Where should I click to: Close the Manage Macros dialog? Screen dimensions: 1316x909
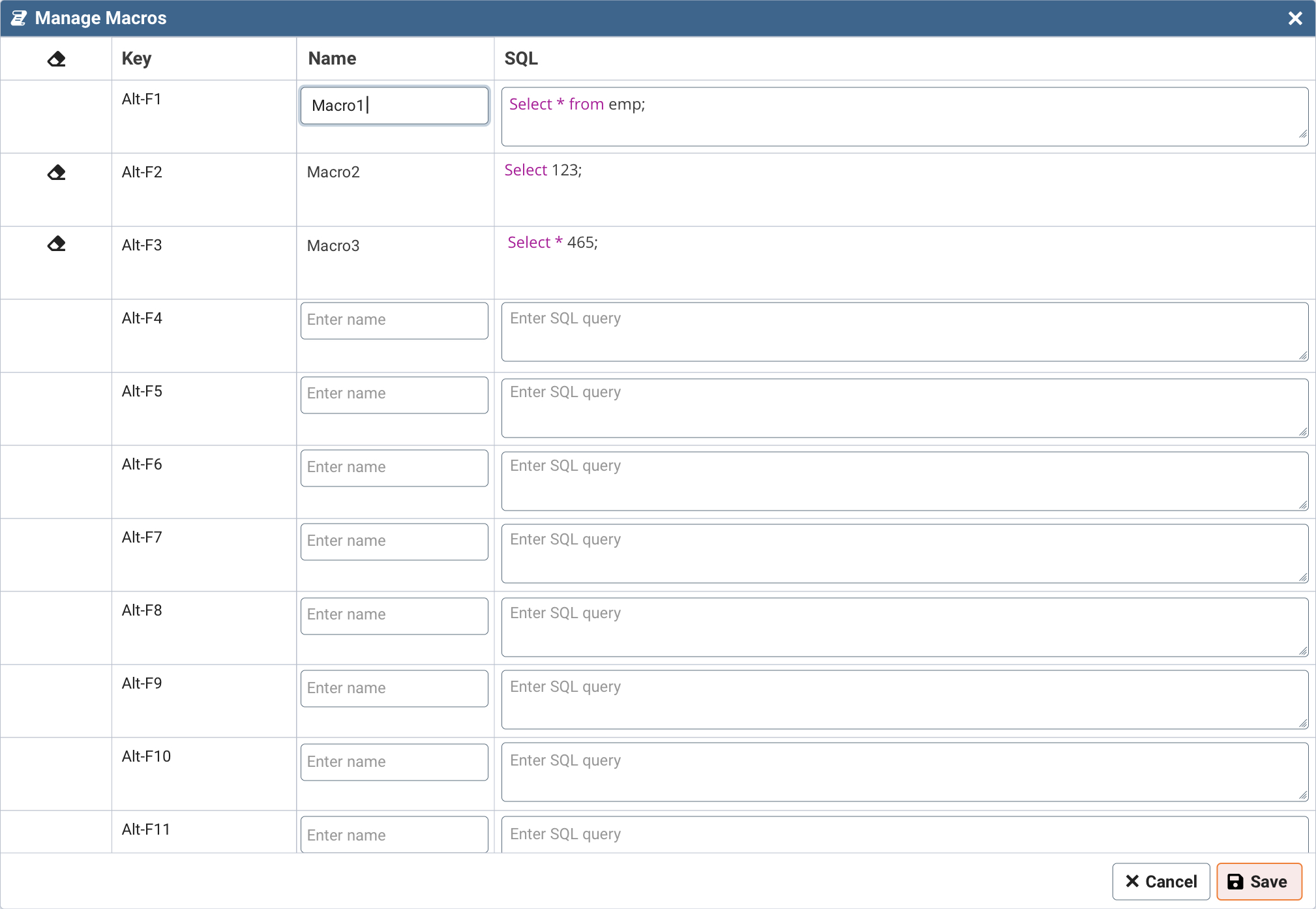1295,18
